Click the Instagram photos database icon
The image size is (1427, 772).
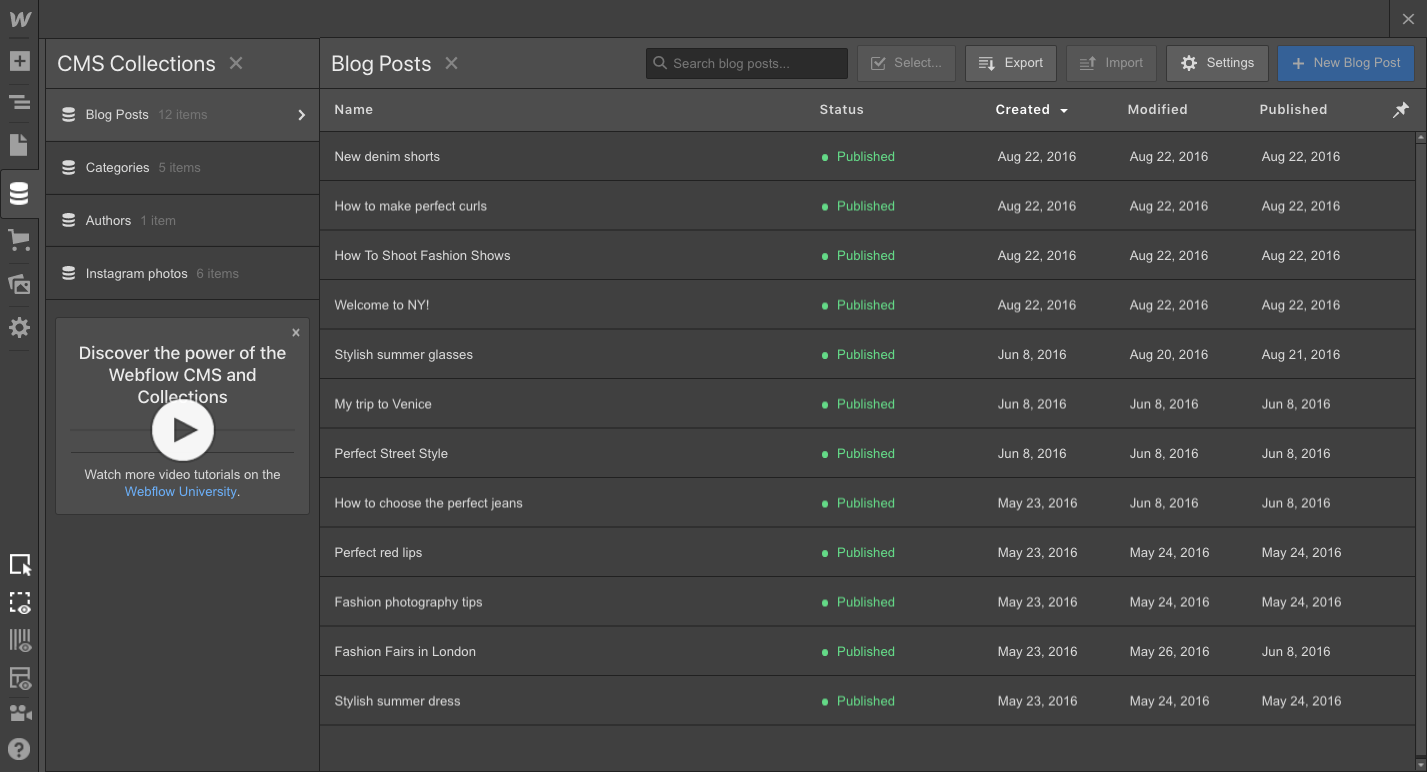69,274
